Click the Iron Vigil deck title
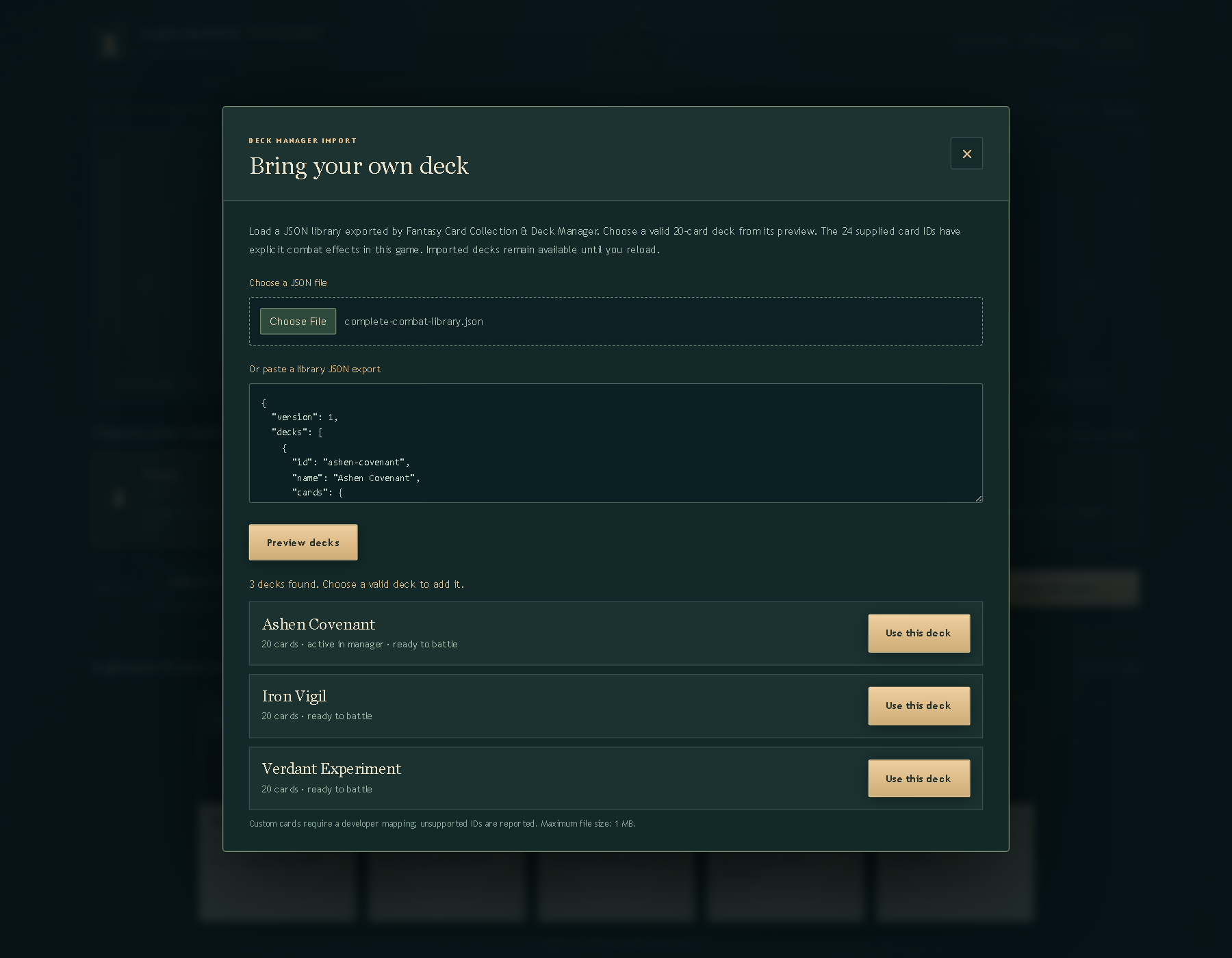 tap(294, 697)
